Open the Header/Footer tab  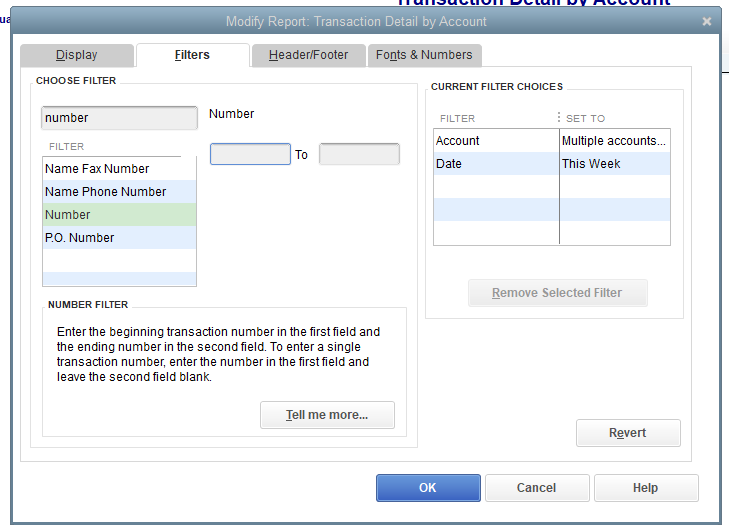[308, 55]
